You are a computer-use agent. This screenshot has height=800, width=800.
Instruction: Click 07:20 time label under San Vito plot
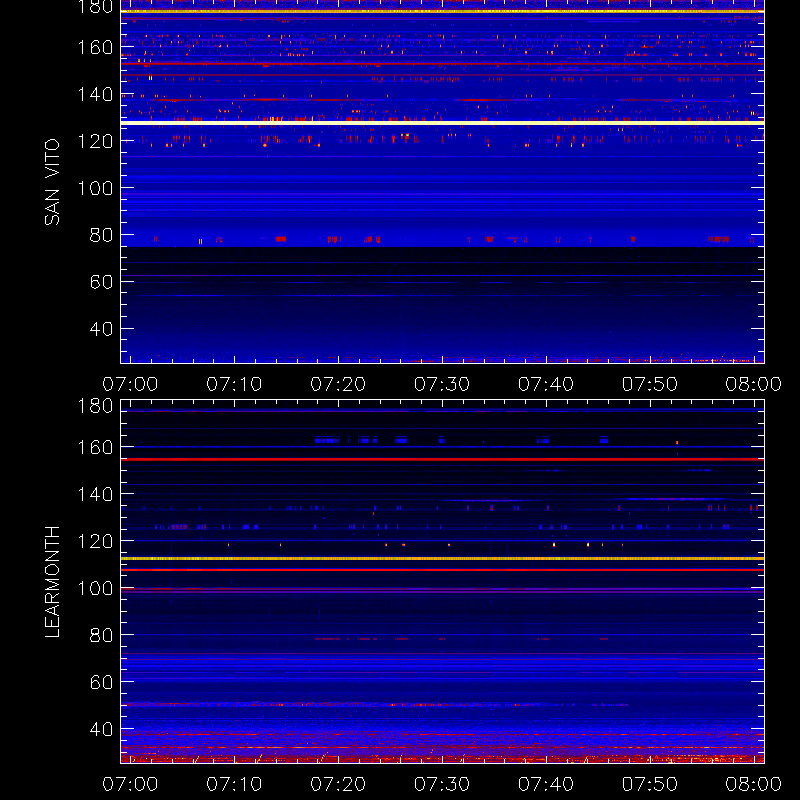338,384
